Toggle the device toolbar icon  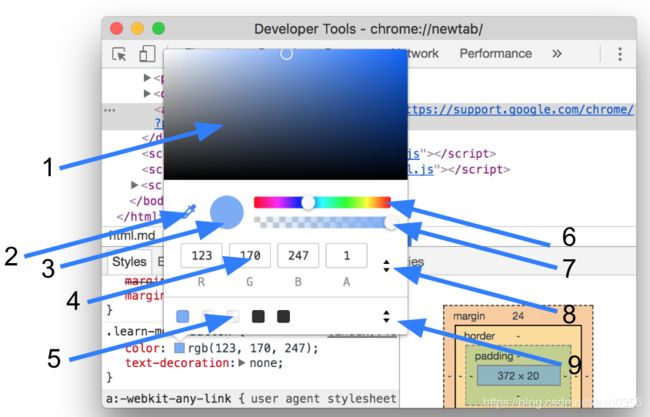pos(147,54)
